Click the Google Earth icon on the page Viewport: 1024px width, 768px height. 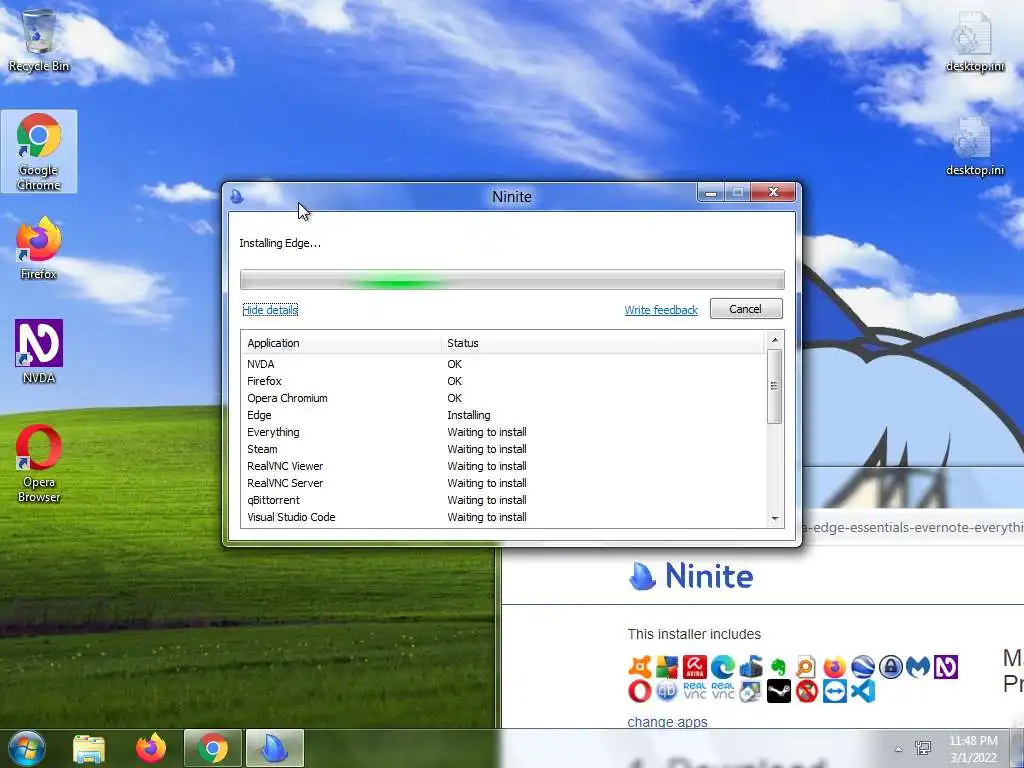point(863,667)
